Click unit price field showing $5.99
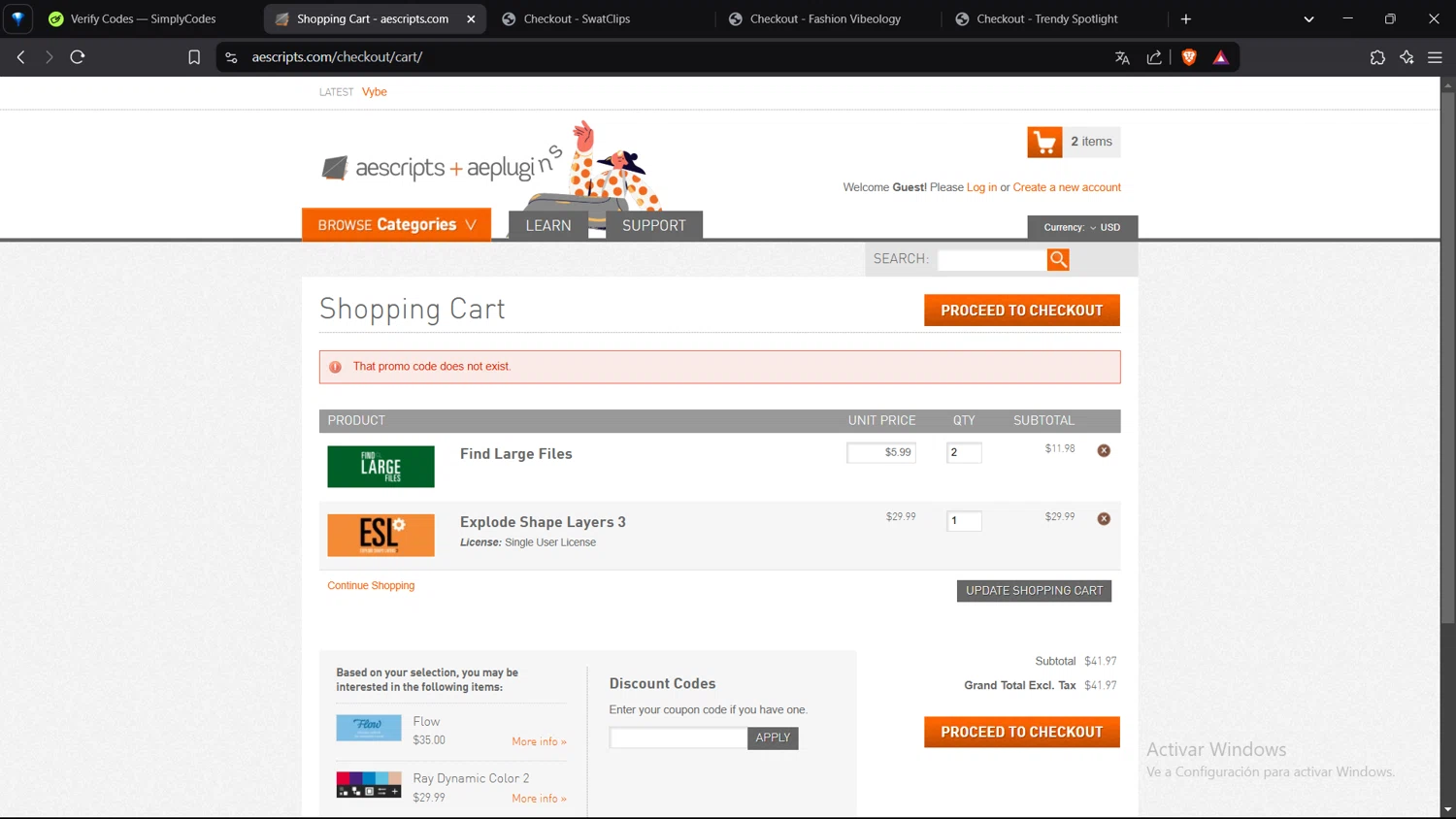1456x819 pixels. [881, 452]
